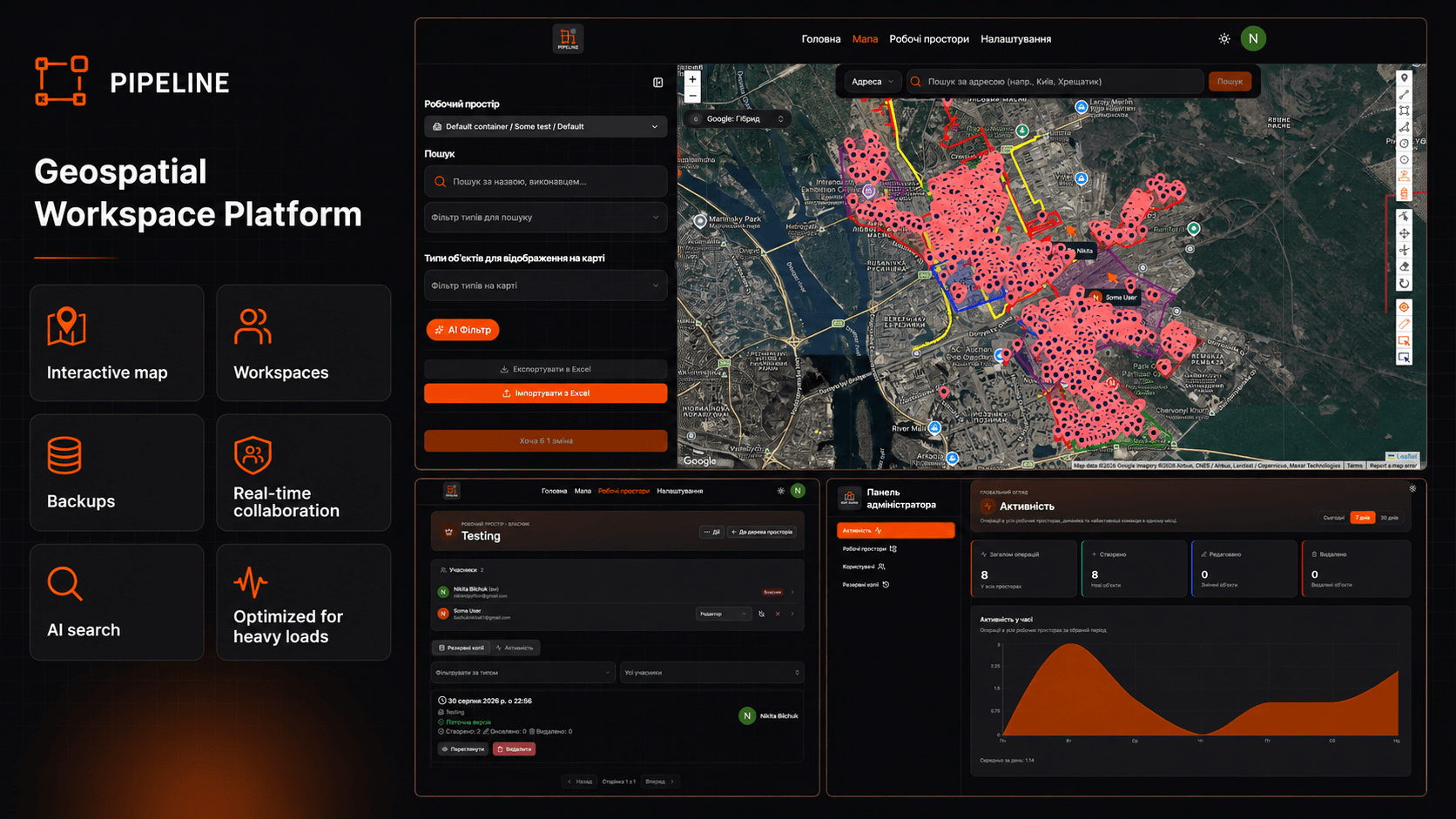The image size is (1456, 819).
Task: Zoom out the map with minus button
Action: click(x=692, y=95)
